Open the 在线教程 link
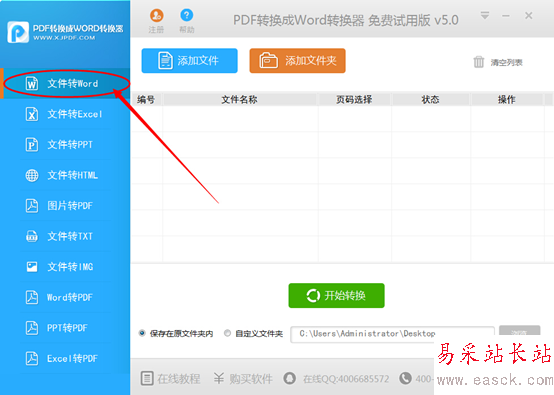Image resolution: width=554 pixels, height=395 pixels. (x=179, y=379)
